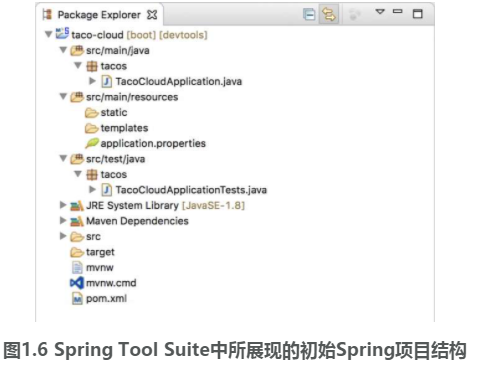Click JRE System Library icon
The height and width of the screenshot is (368, 482).
tap(77, 206)
